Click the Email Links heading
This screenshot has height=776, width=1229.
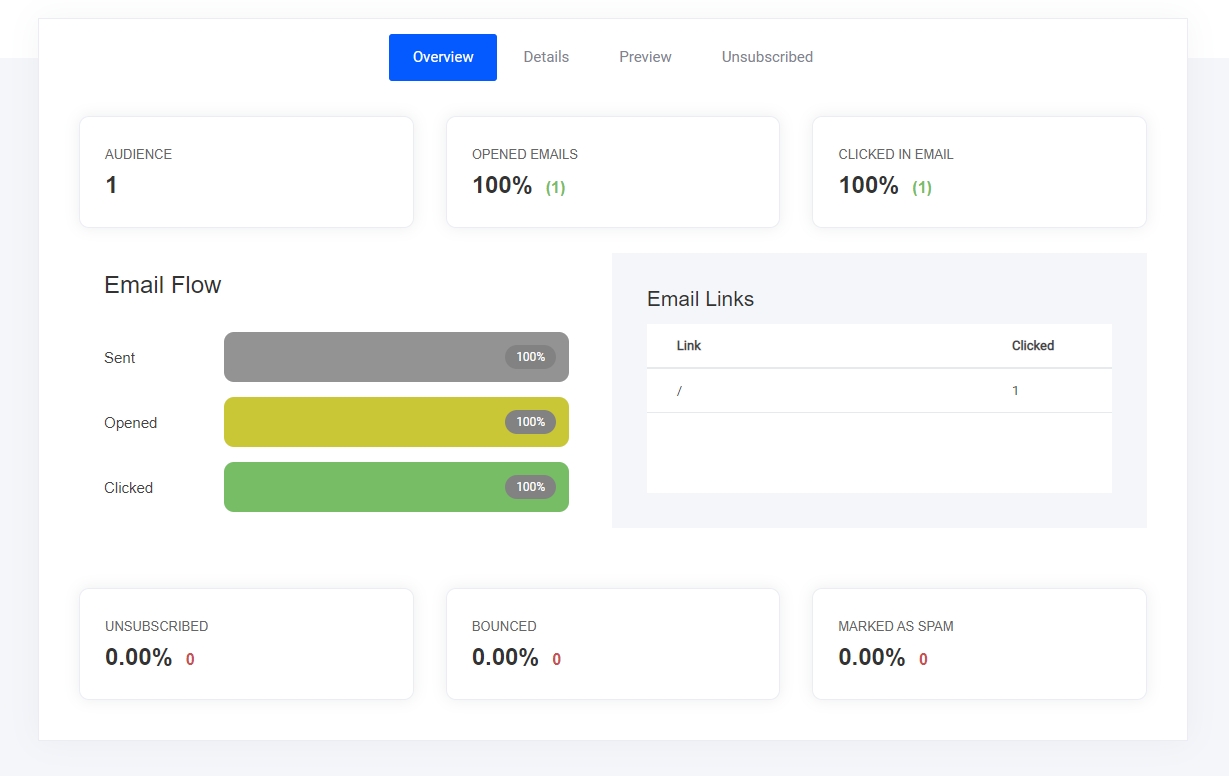(700, 299)
